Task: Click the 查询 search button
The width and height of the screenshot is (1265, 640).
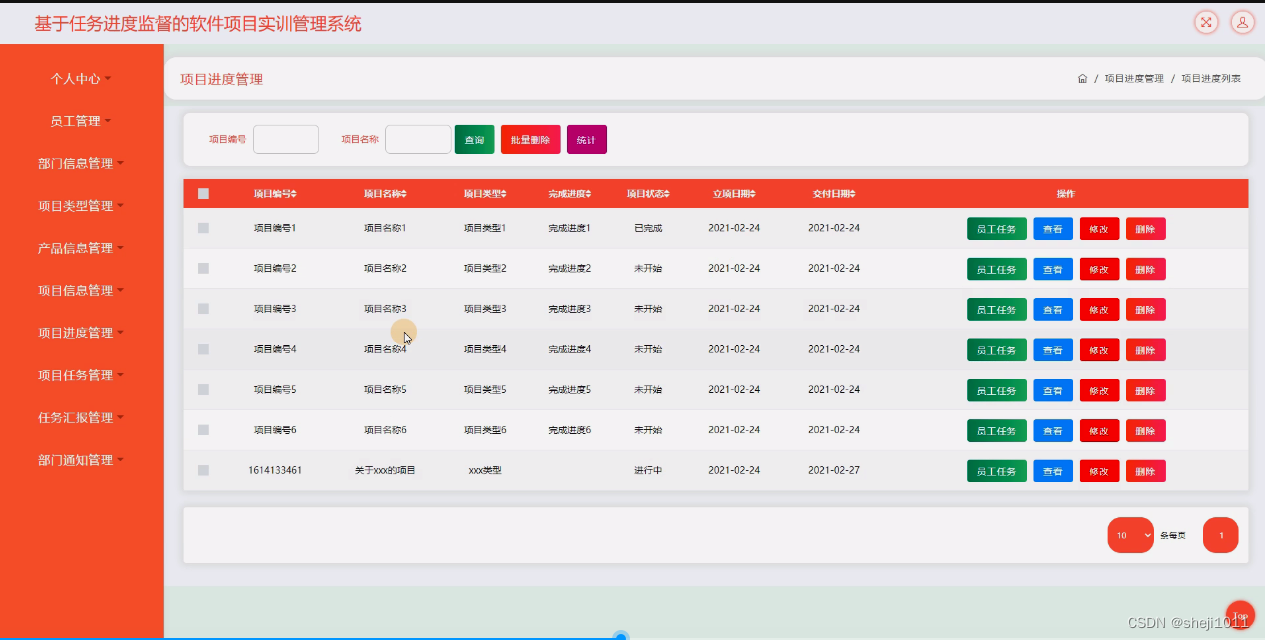Action: point(474,139)
